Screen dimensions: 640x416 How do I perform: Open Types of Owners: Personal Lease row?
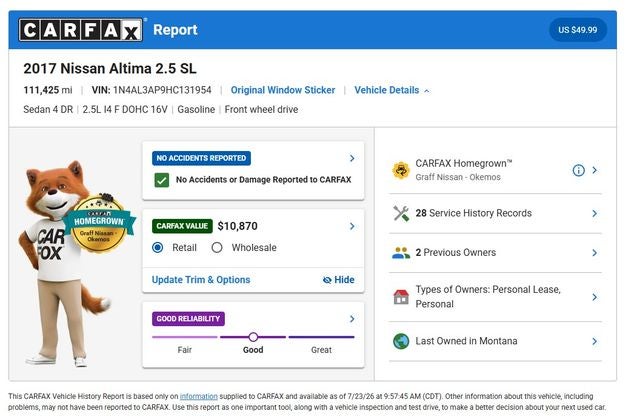coord(496,297)
